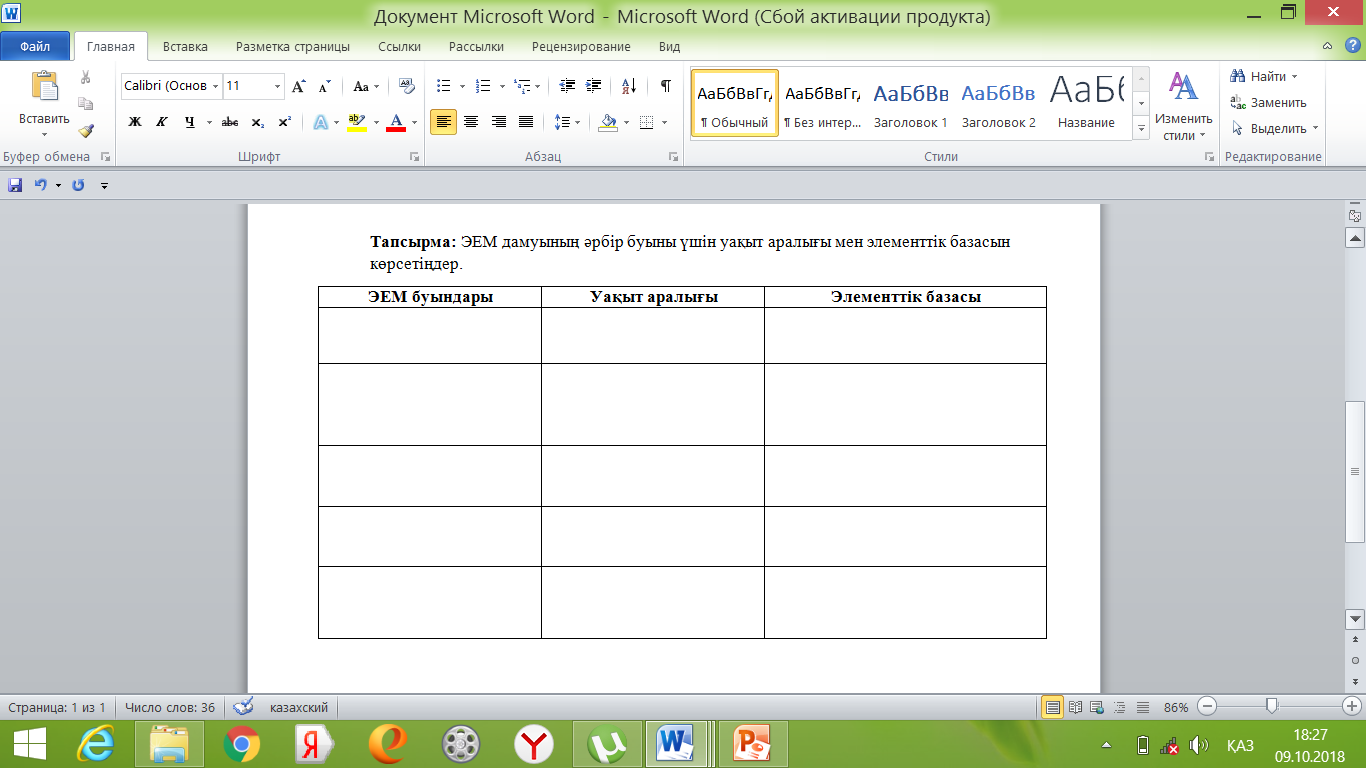Click the Clear Formatting icon
The width and height of the screenshot is (1366, 768).
click(406, 86)
